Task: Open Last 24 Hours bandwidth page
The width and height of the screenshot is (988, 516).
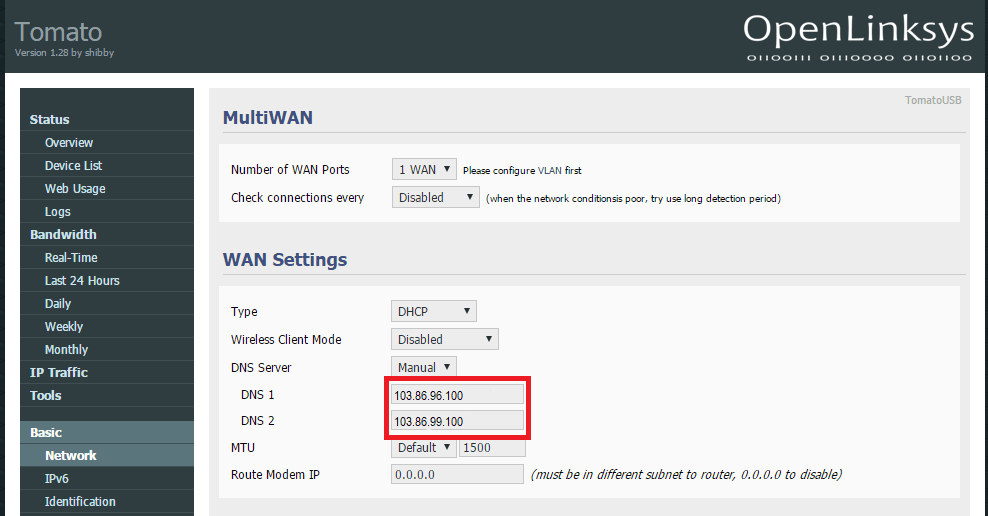Action: [x=82, y=281]
